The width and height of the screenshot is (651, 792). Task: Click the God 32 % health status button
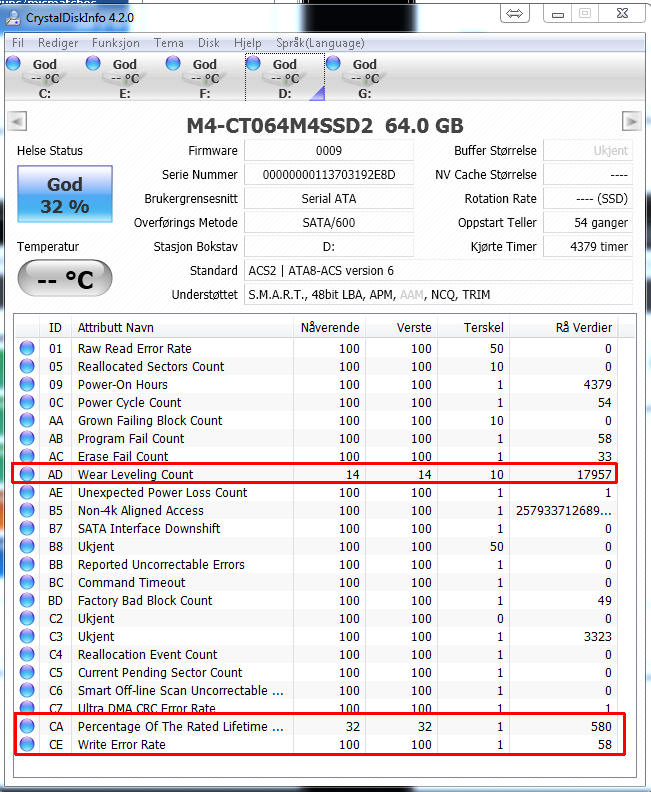point(65,194)
